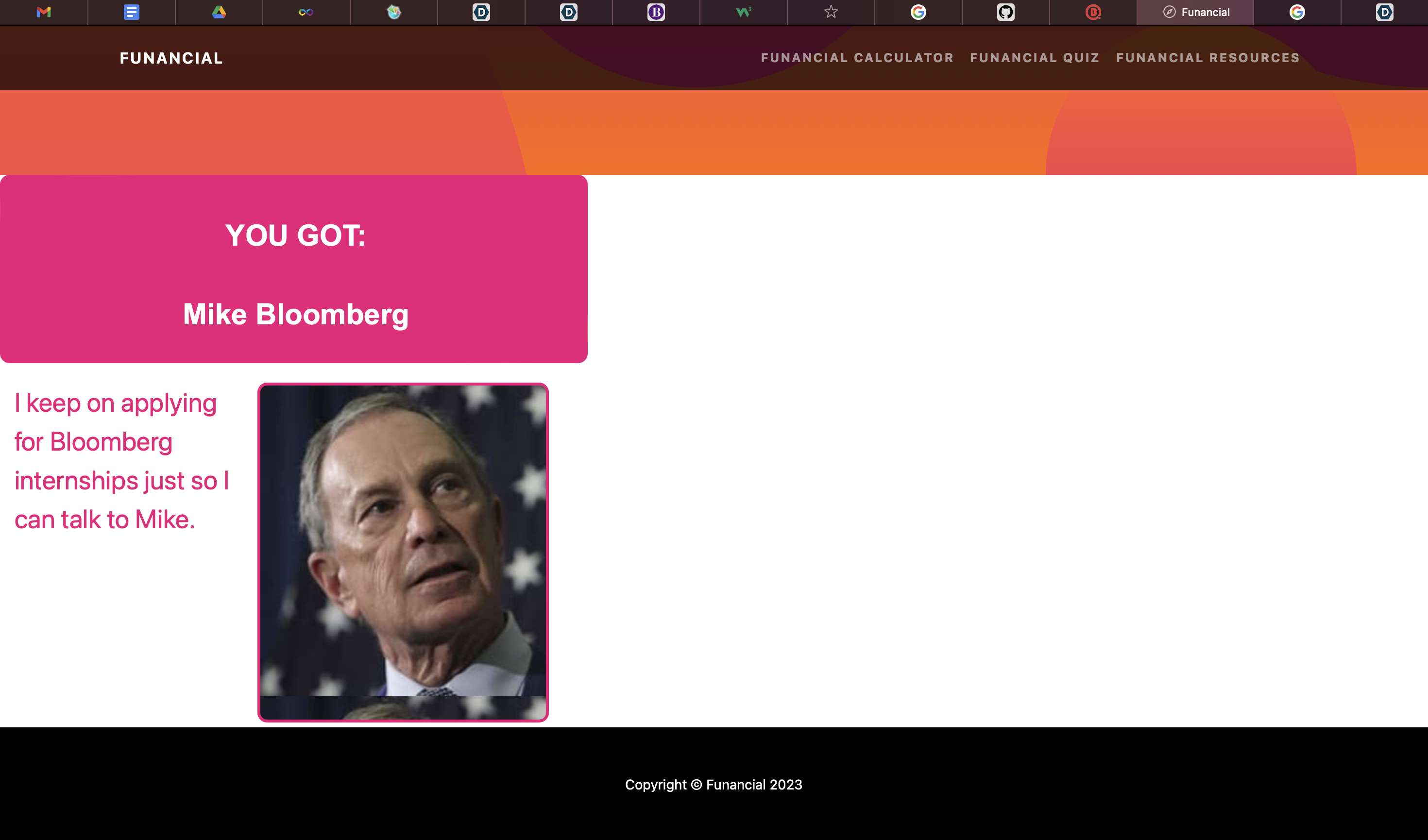Open the W3Schools tab
Viewport: 1428px width, 840px height.
coord(743,12)
